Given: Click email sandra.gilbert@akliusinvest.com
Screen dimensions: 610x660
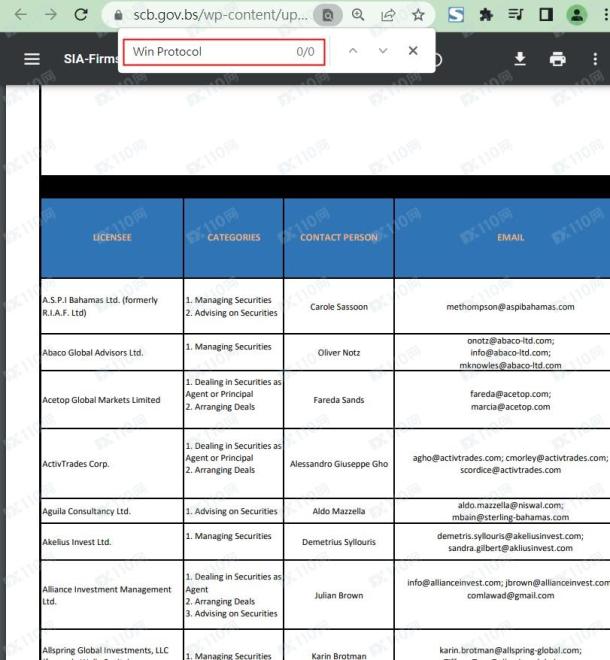Looking at the screenshot, I should 511,548.
